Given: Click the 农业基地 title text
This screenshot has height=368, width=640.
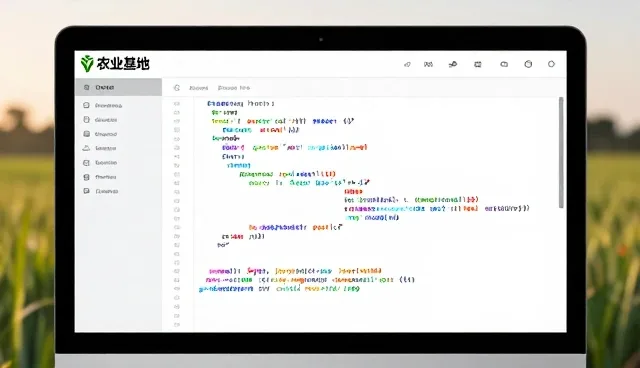Looking at the screenshot, I should 123,64.
